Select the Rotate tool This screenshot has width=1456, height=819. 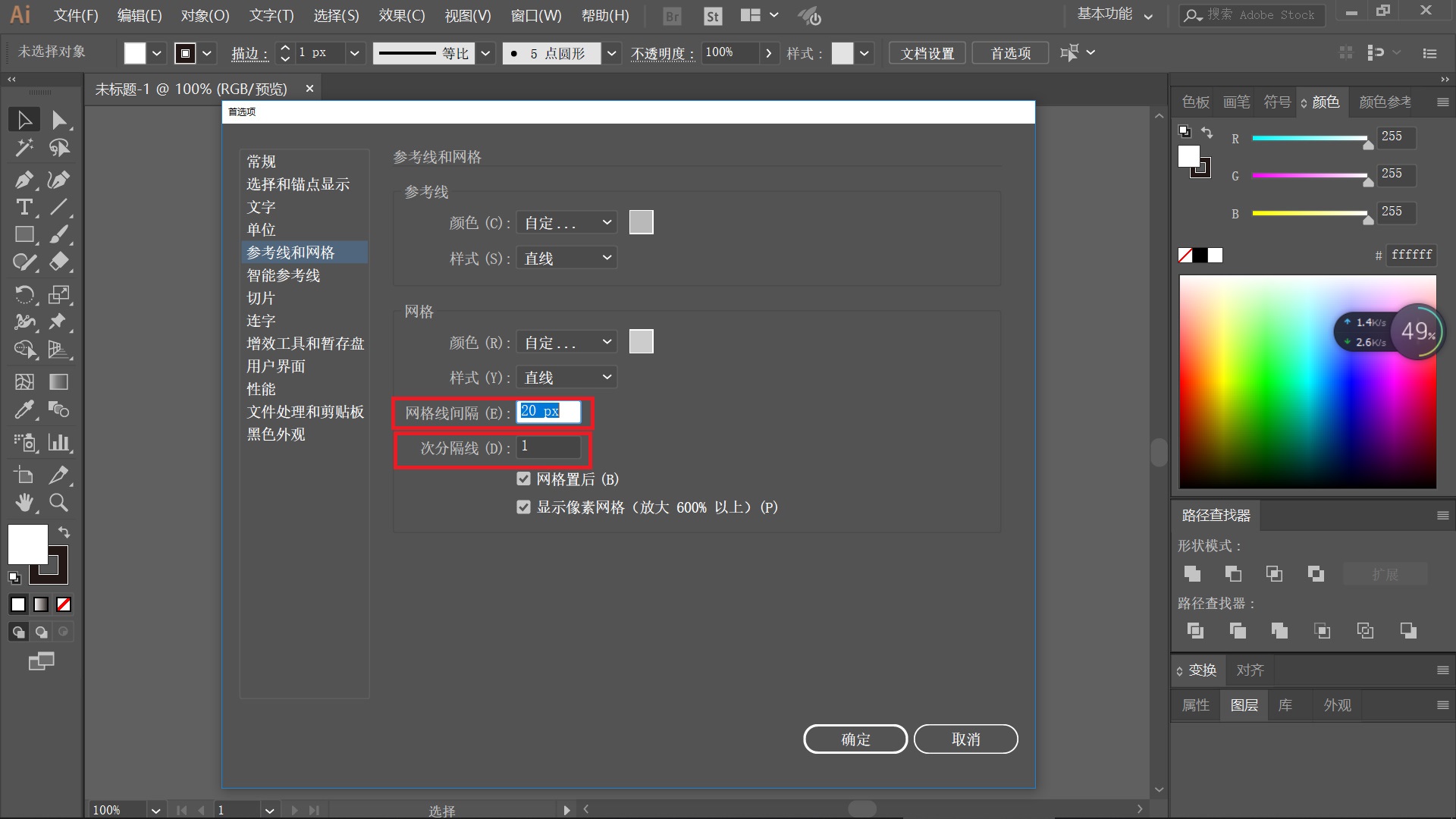pos(24,294)
